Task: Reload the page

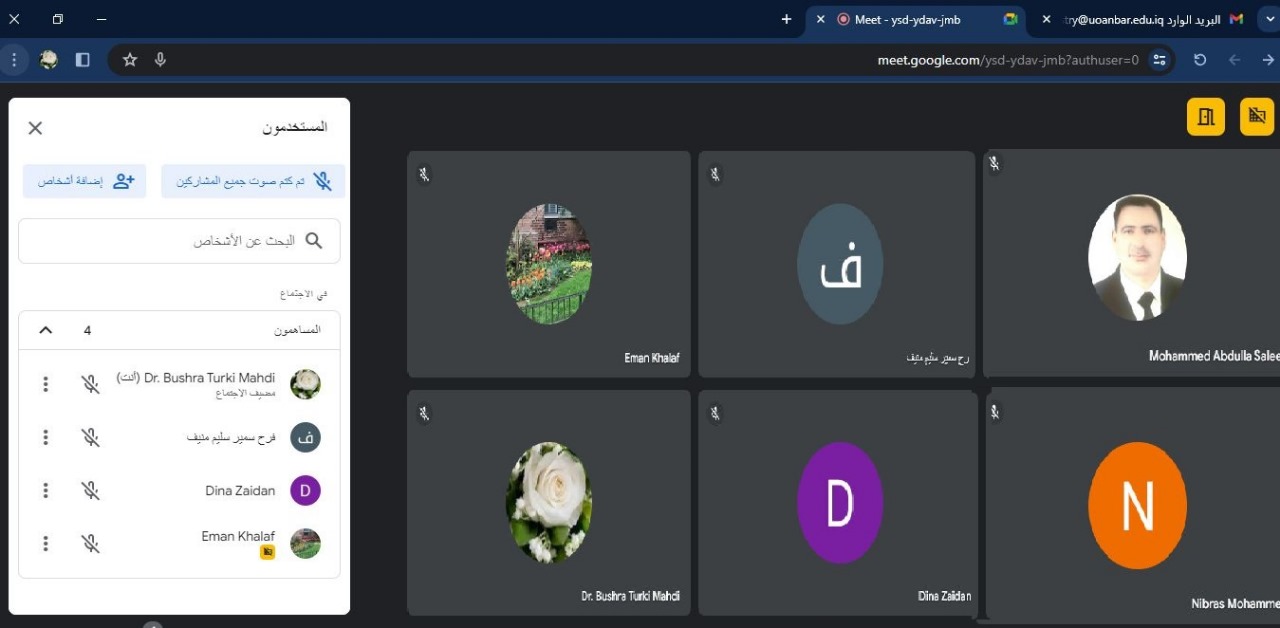Action: click(x=1200, y=60)
